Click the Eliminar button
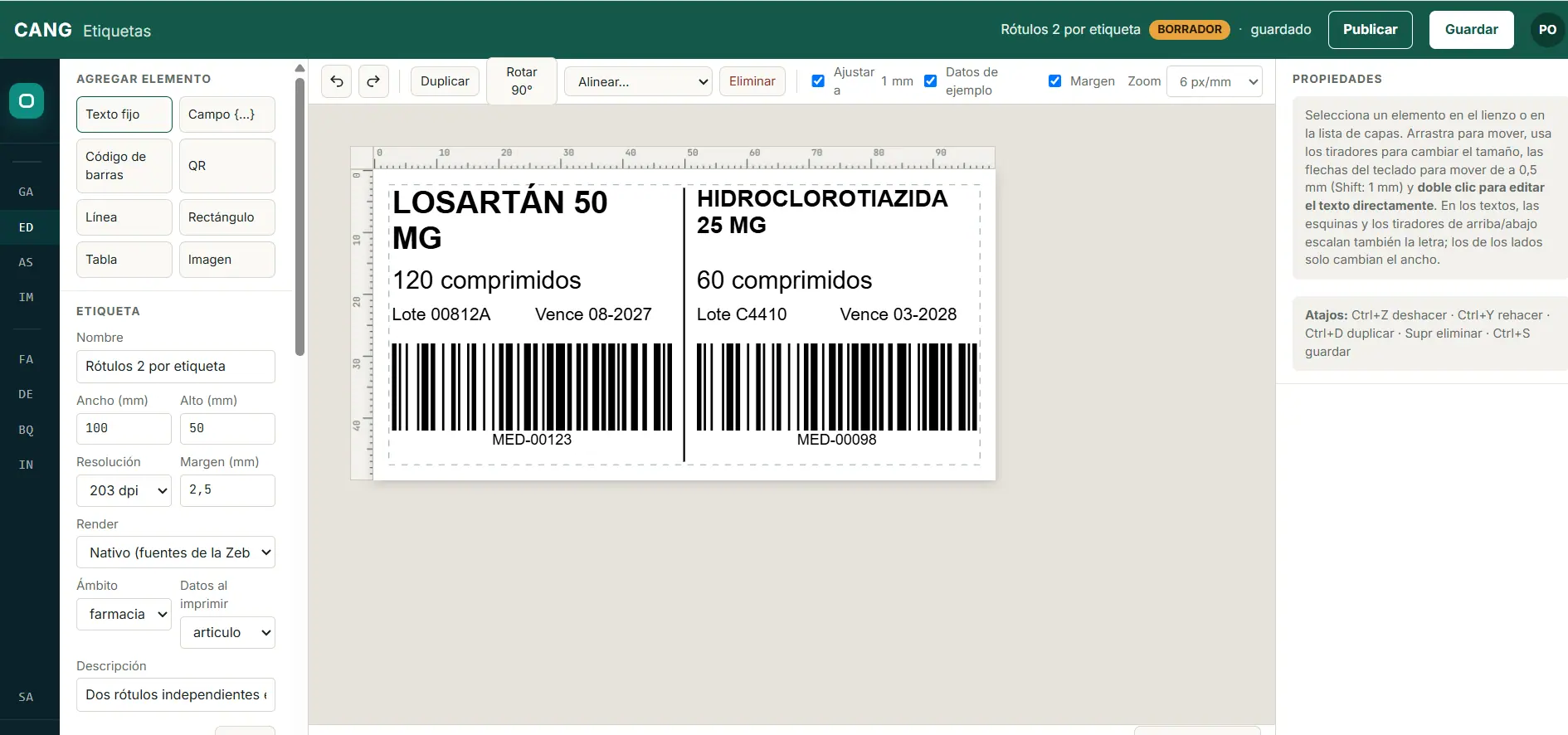 752,81
